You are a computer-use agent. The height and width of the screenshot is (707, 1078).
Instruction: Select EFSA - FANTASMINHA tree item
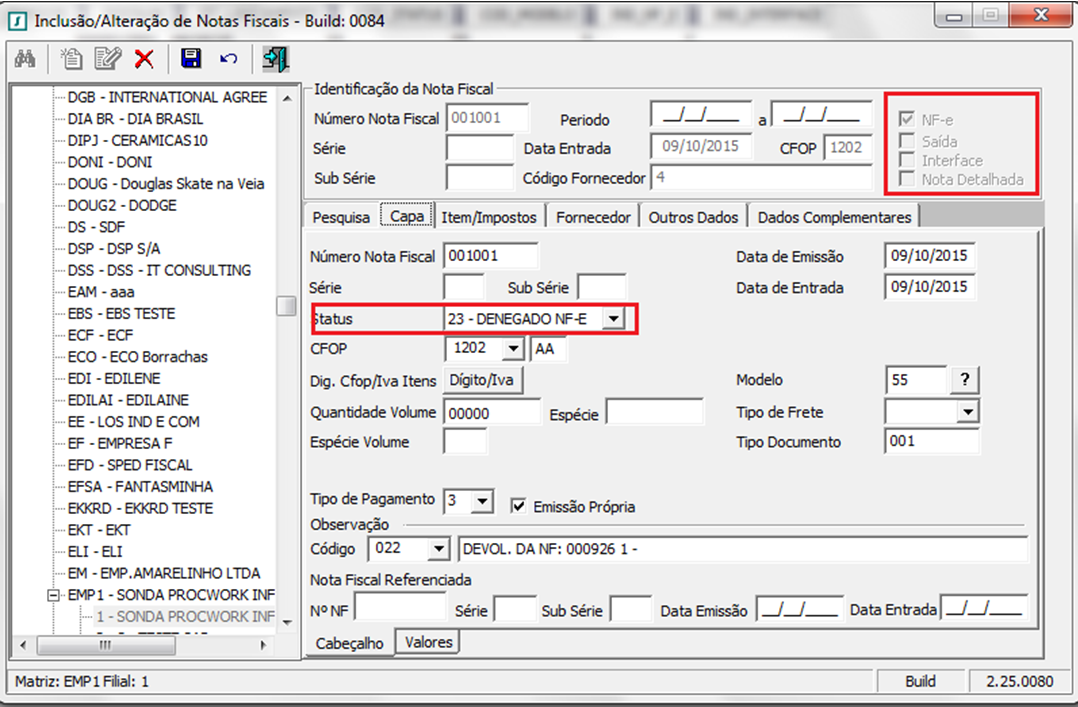point(140,487)
